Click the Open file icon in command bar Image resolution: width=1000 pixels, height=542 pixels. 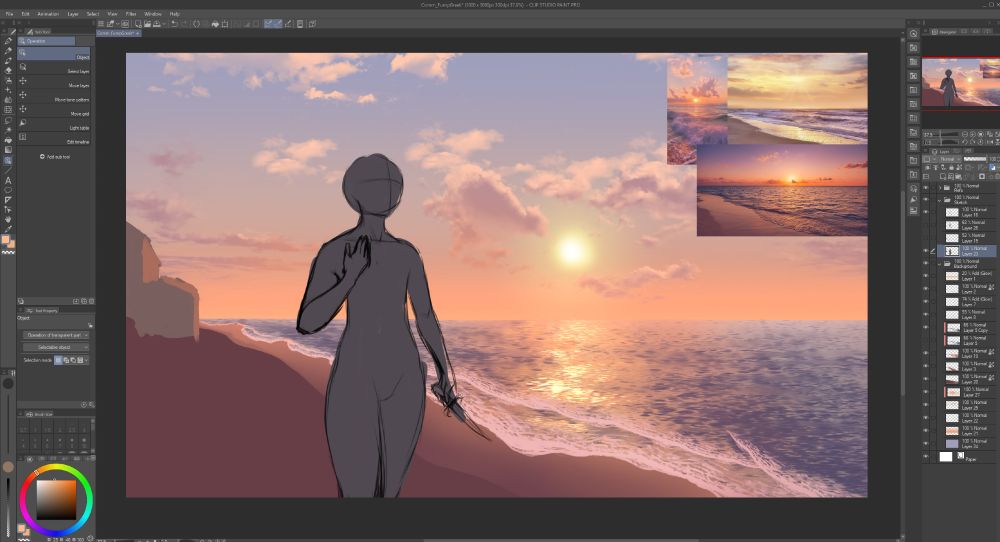coord(147,24)
